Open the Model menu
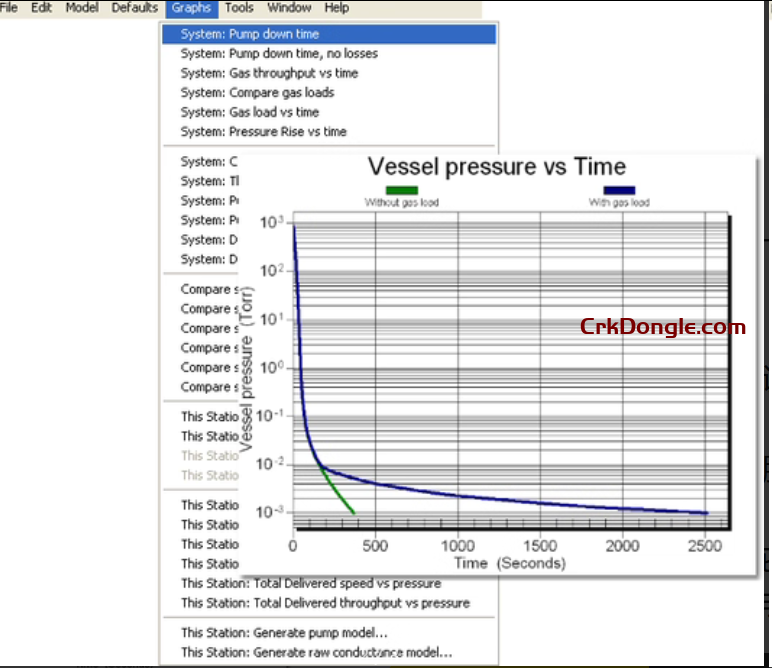The width and height of the screenshot is (772, 668). [x=81, y=8]
